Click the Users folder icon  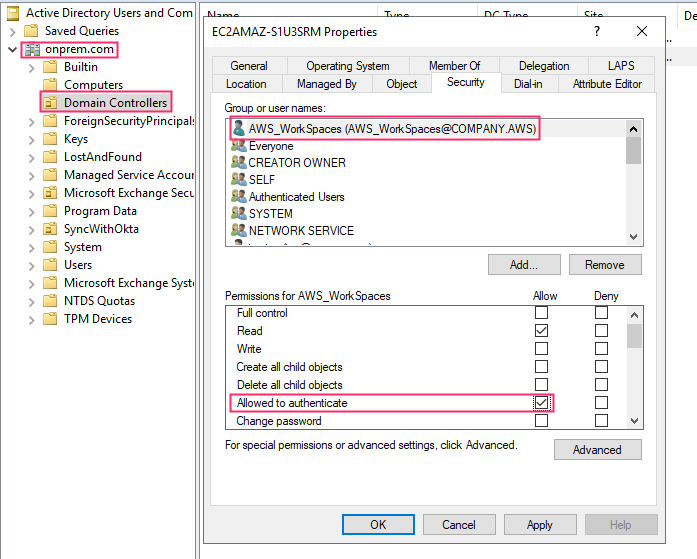(x=50, y=265)
